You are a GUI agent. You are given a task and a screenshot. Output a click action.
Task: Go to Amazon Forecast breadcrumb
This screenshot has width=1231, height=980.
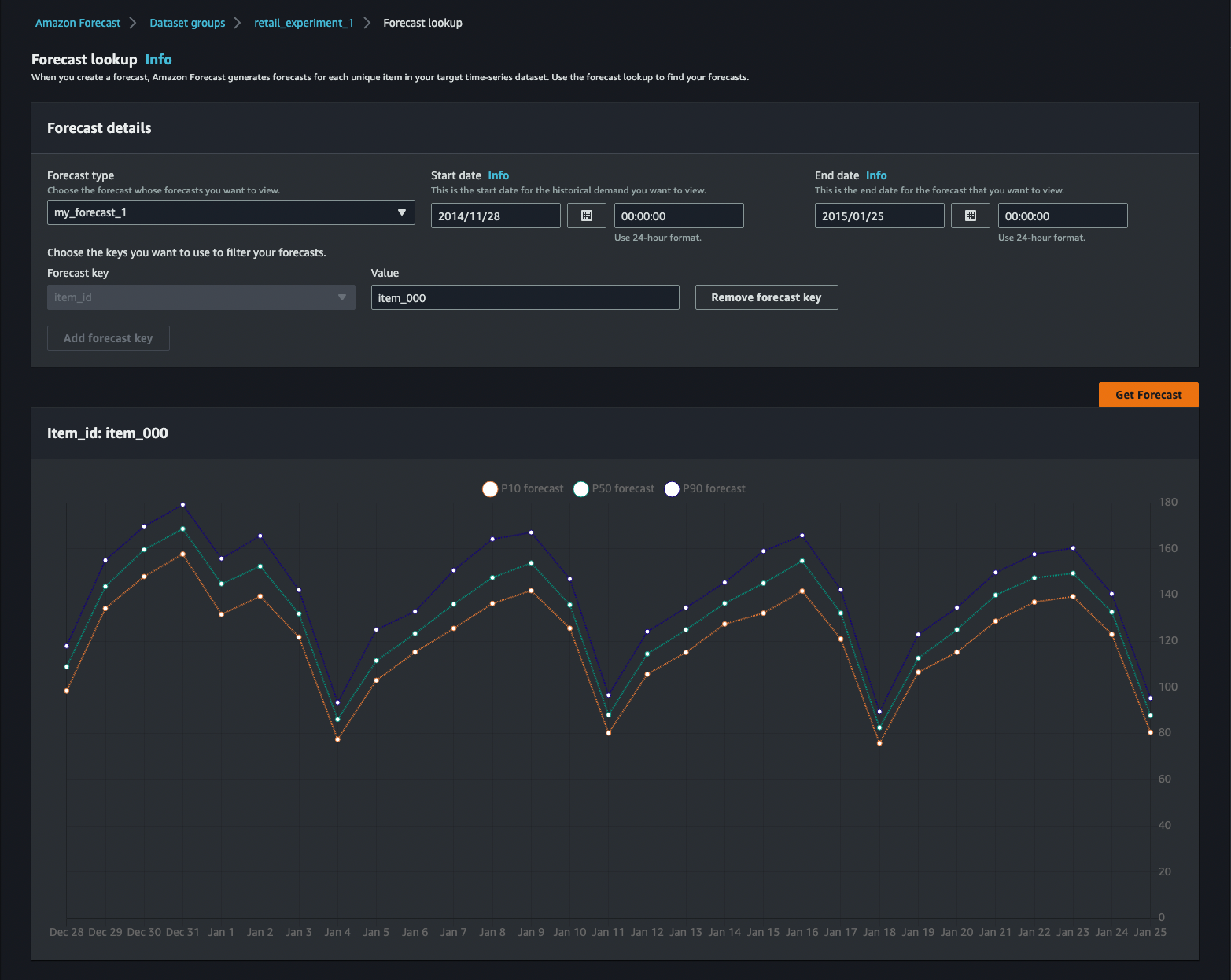(78, 23)
